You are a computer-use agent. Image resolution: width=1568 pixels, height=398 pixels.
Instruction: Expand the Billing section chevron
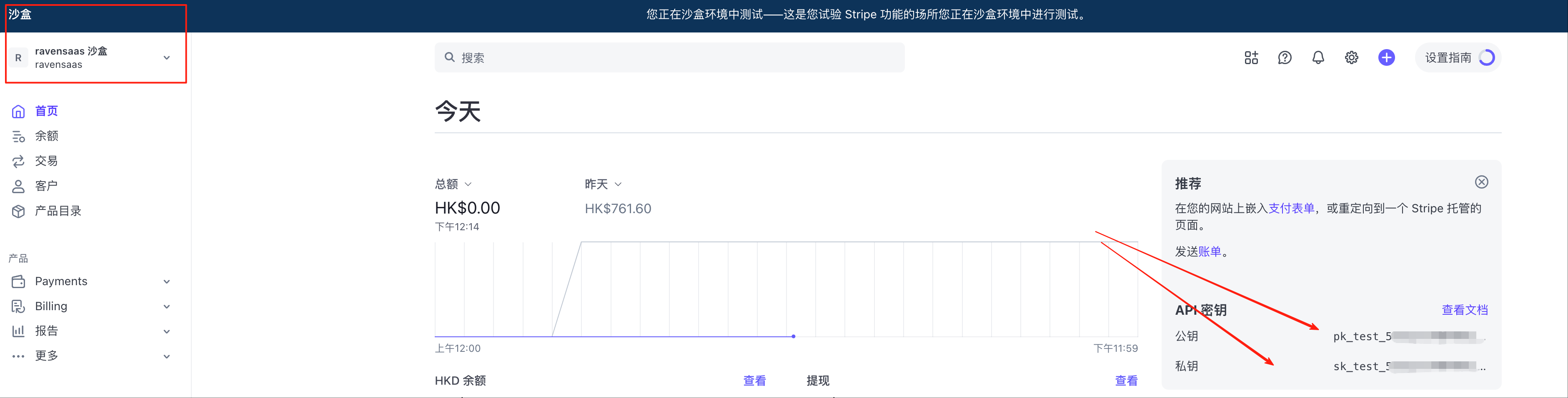(x=167, y=307)
